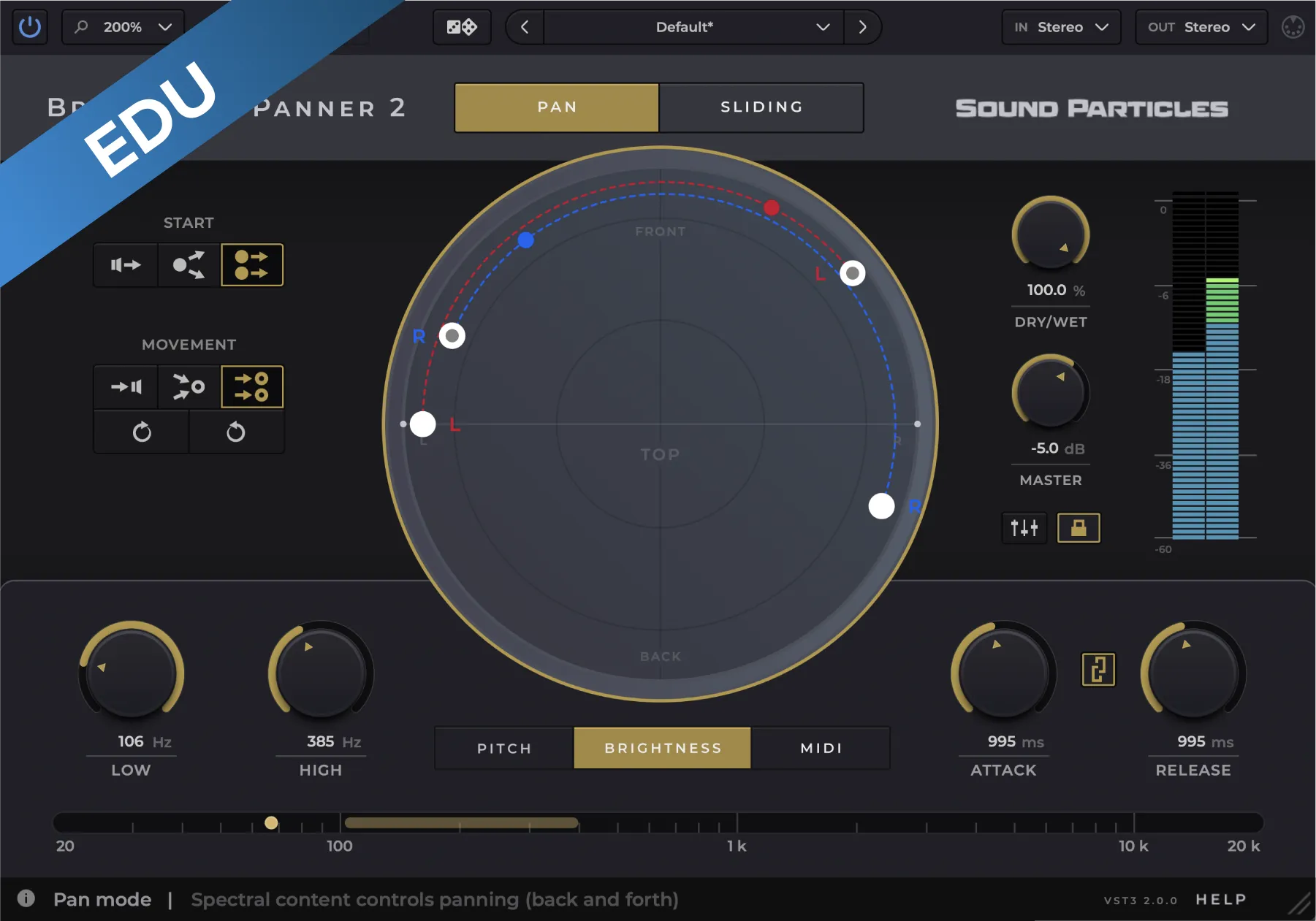Open the Default* preset dropdown
The image size is (1316, 921).
[x=693, y=27]
